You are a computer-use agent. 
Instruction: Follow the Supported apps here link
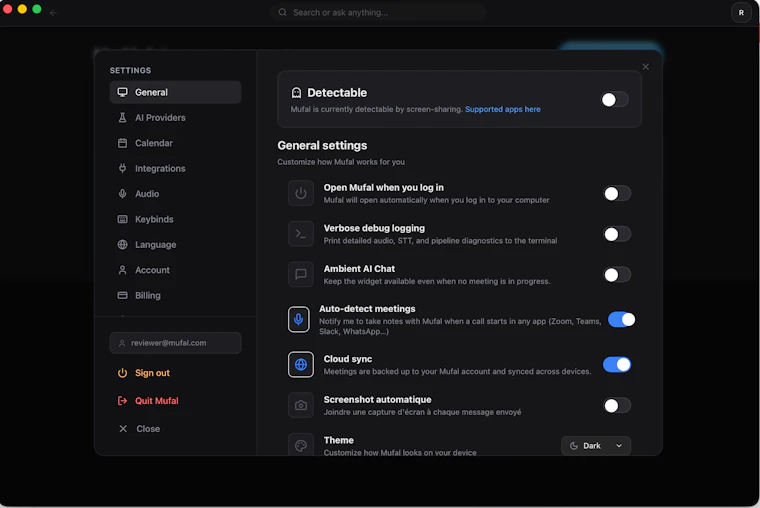[x=503, y=109]
